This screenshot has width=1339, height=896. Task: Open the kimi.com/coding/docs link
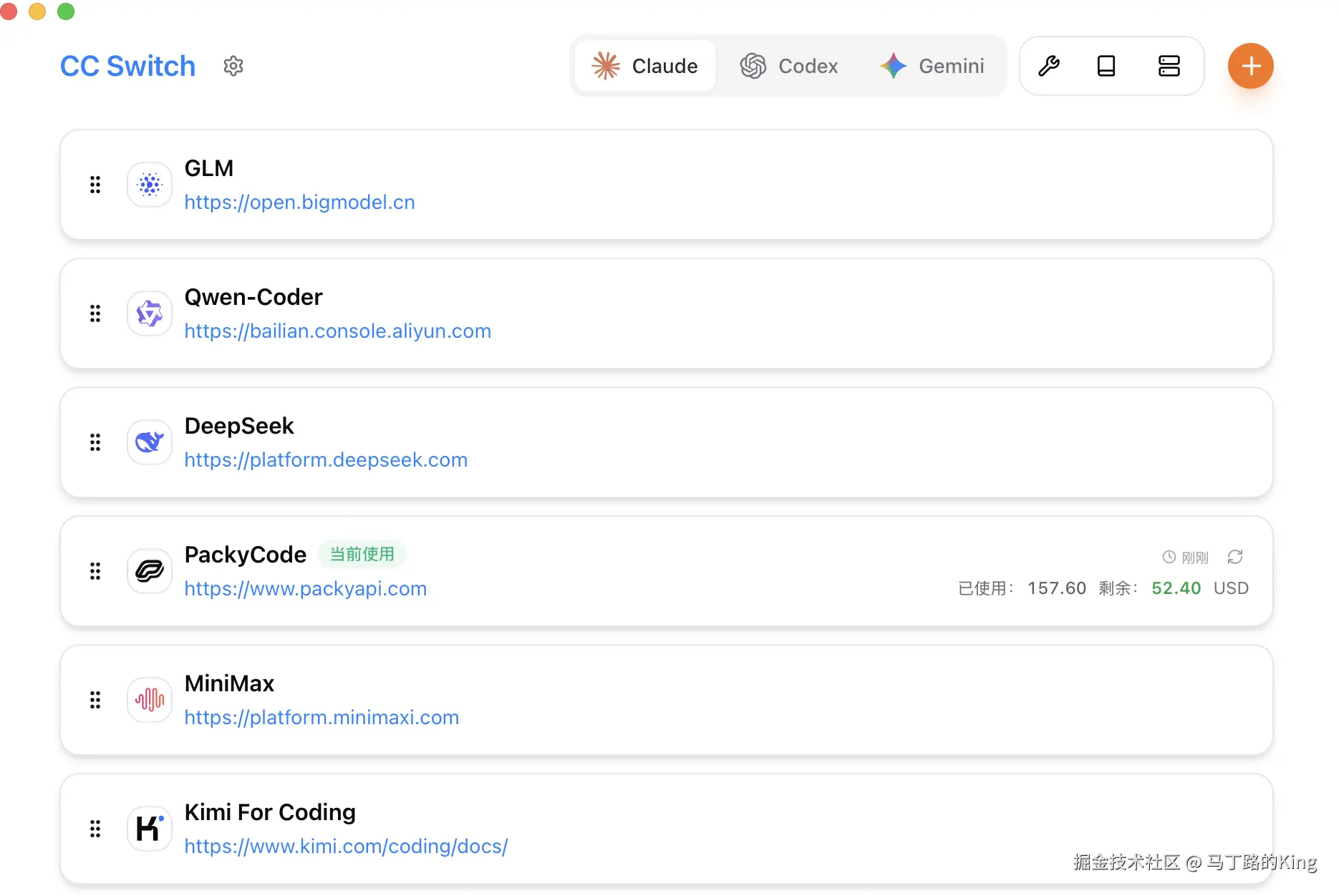tap(346, 847)
